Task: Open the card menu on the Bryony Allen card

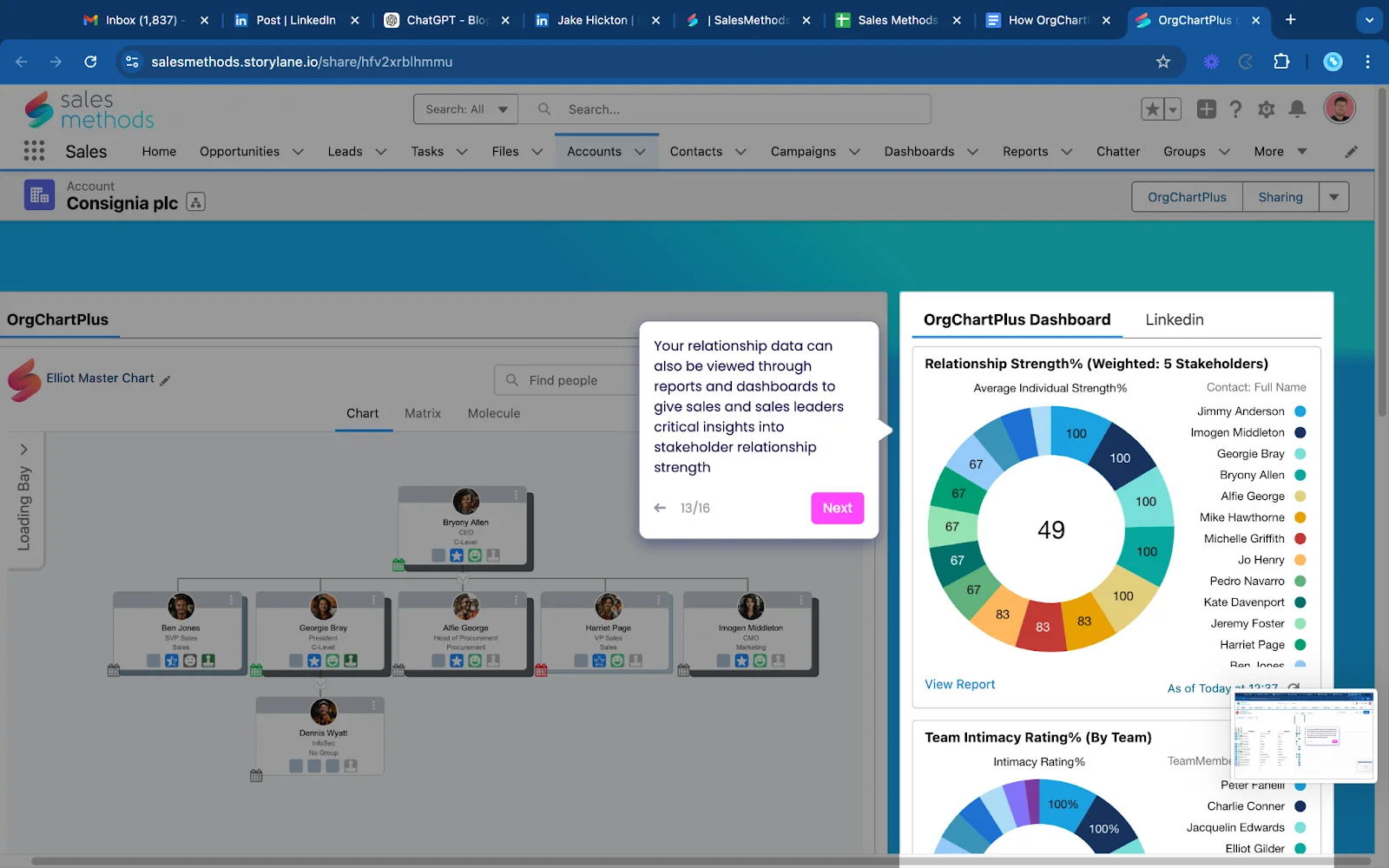Action: pyautogui.click(x=516, y=495)
